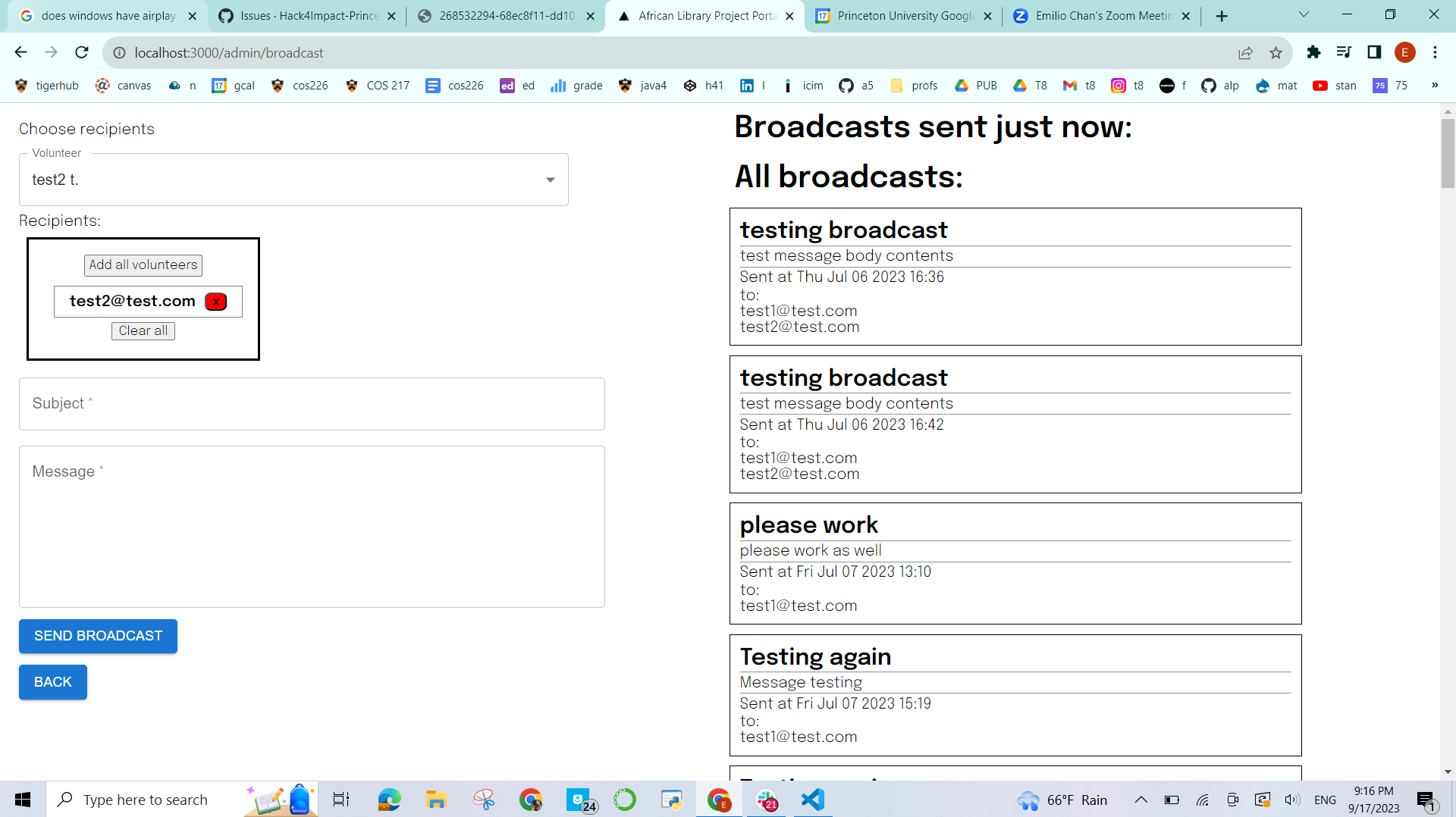Open Chrome's three-dot menu
Image resolution: width=1456 pixels, height=817 pixels.
coord(1436,52)
